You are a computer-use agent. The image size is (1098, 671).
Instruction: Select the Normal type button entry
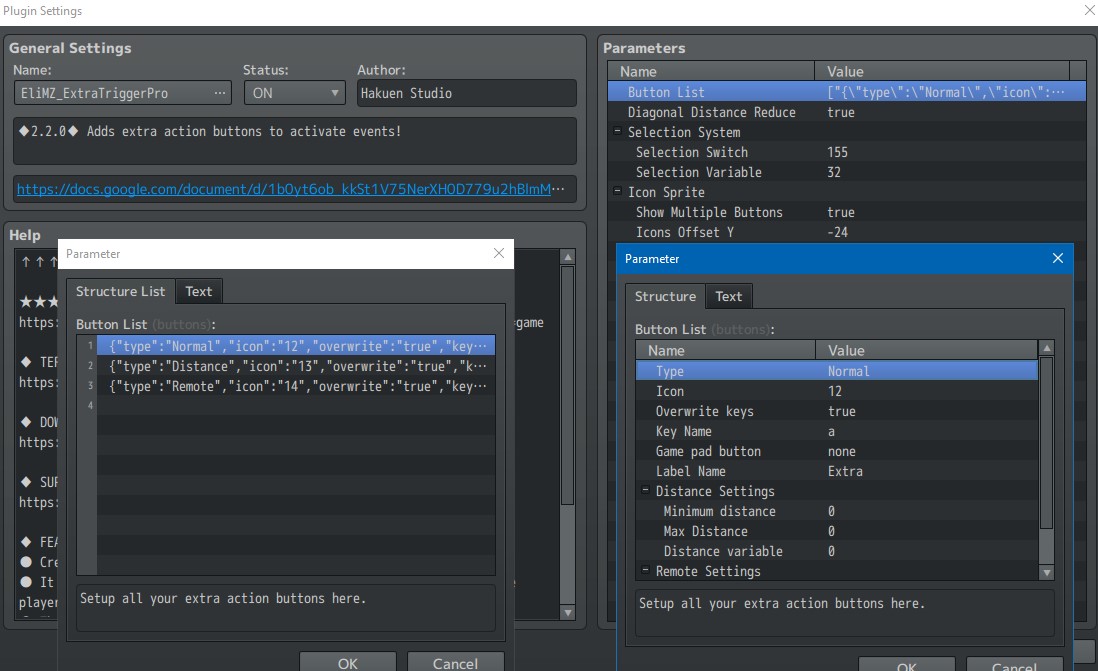click(296, 346)
